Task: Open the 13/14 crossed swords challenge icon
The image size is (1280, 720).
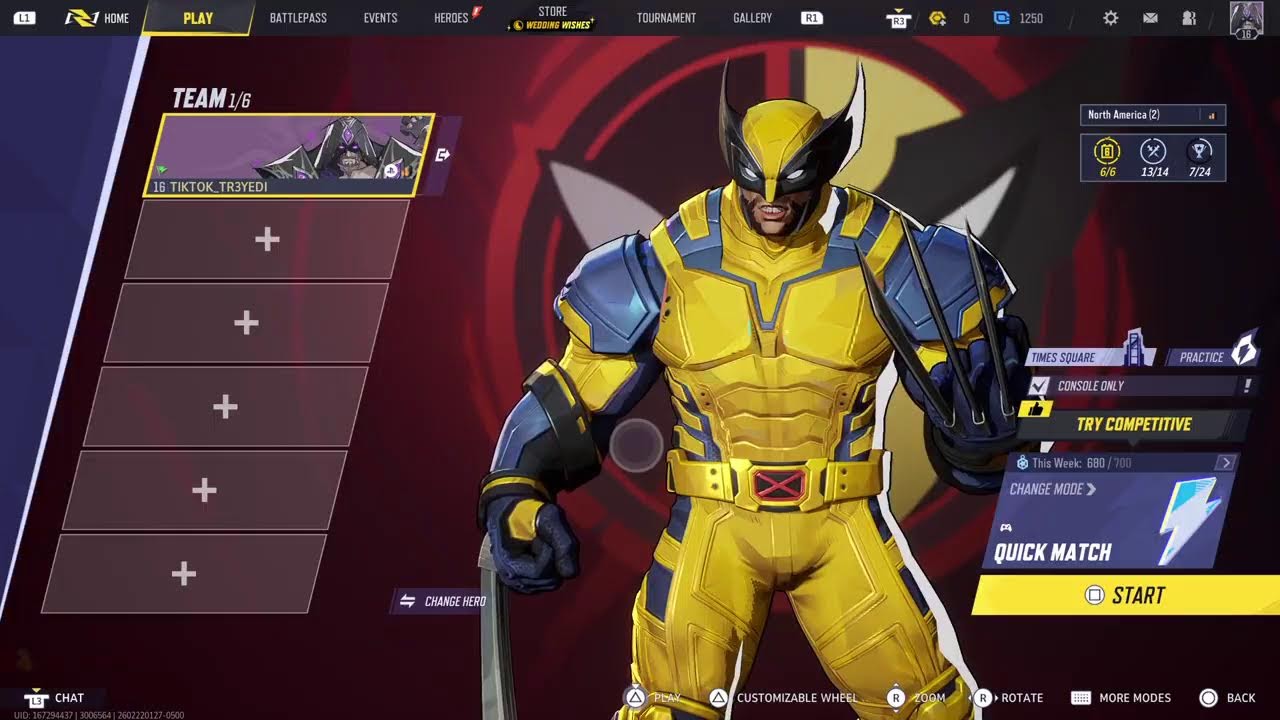Action: (x=1154, y=158)
